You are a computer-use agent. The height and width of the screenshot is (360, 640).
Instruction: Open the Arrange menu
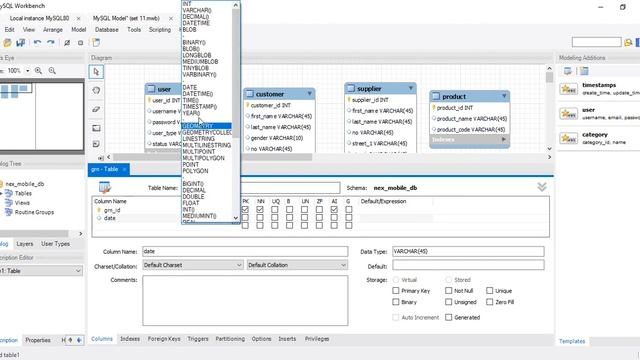tap(53, 30)
